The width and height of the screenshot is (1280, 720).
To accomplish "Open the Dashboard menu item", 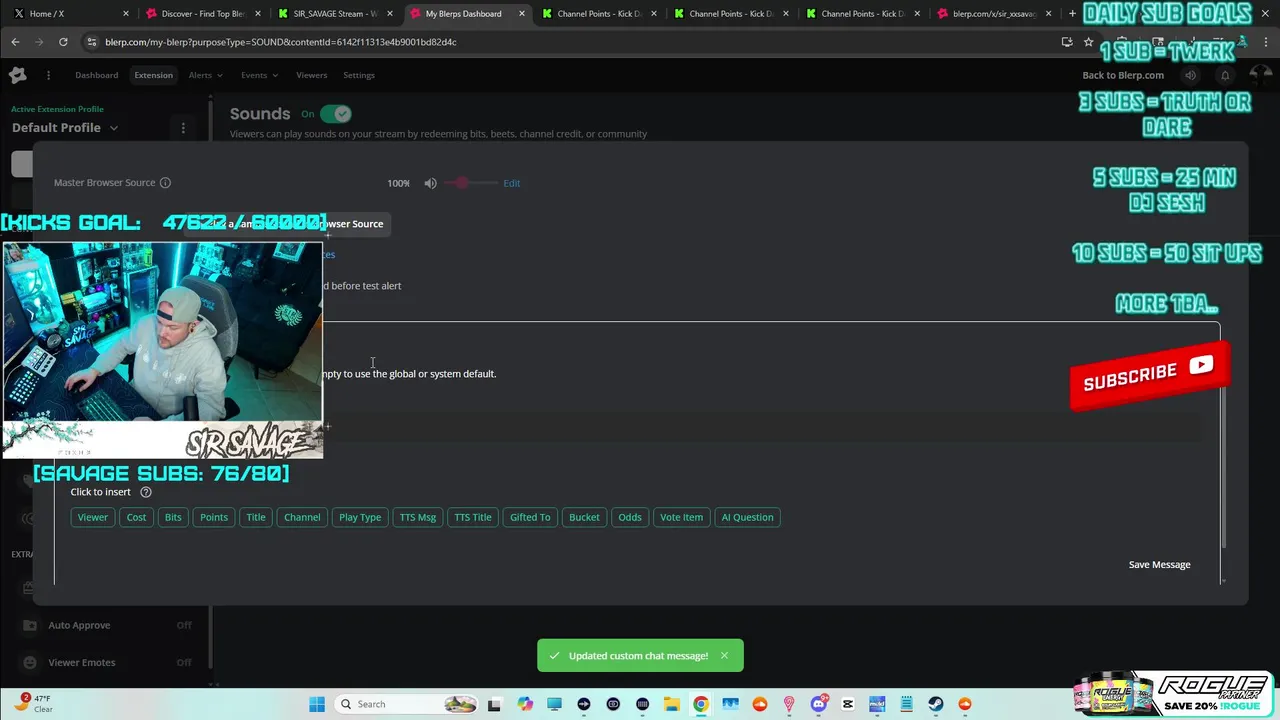I will [96, 75].
